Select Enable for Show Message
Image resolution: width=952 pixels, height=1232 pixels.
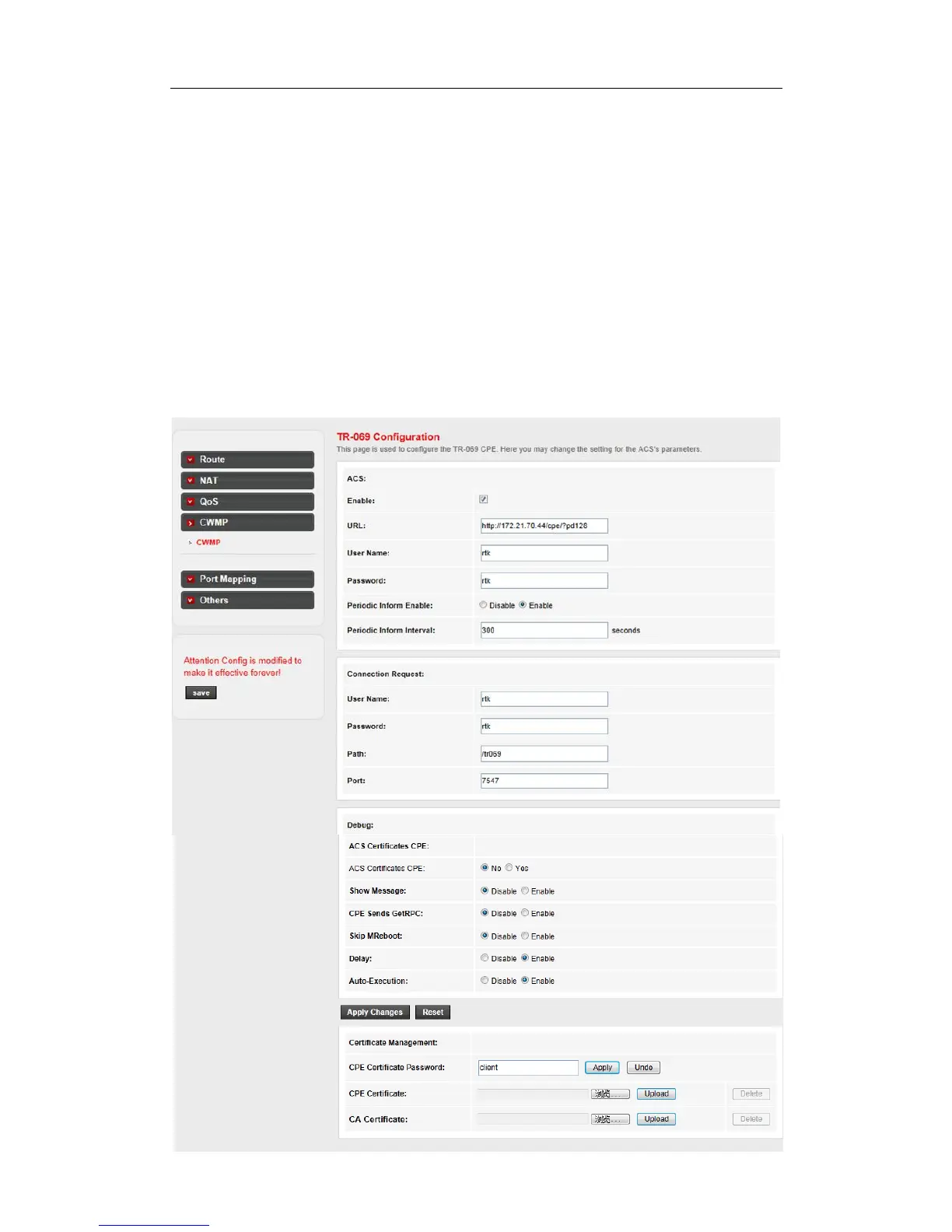click(525, 891)
